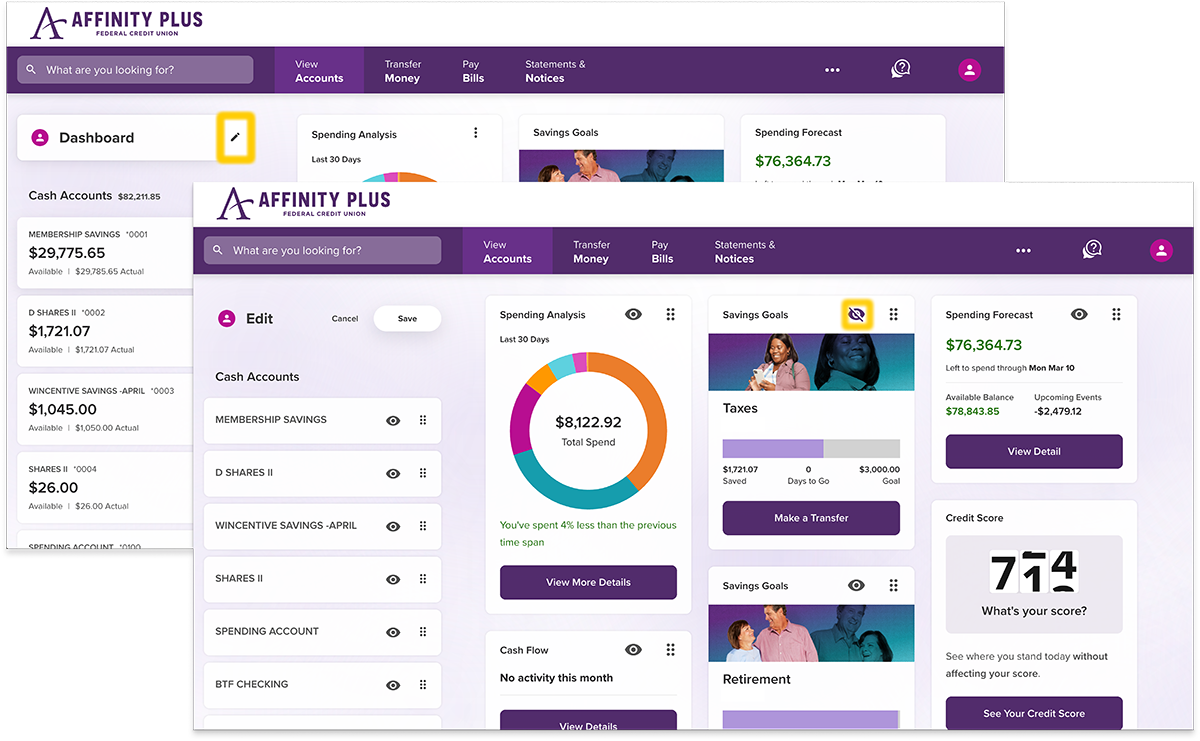Open the help chat bubble icon
Viewport: 1200px width, 741px height.
tap(1092, 250)
